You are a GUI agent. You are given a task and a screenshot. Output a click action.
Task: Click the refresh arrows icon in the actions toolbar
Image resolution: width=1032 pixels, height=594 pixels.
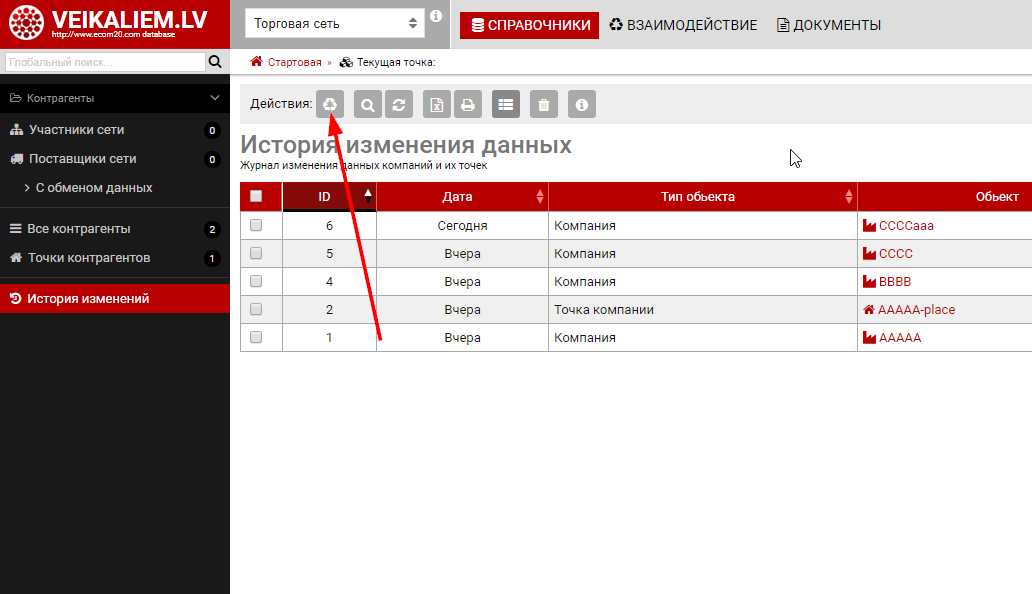pyautogui.click(x=399, y=104)
